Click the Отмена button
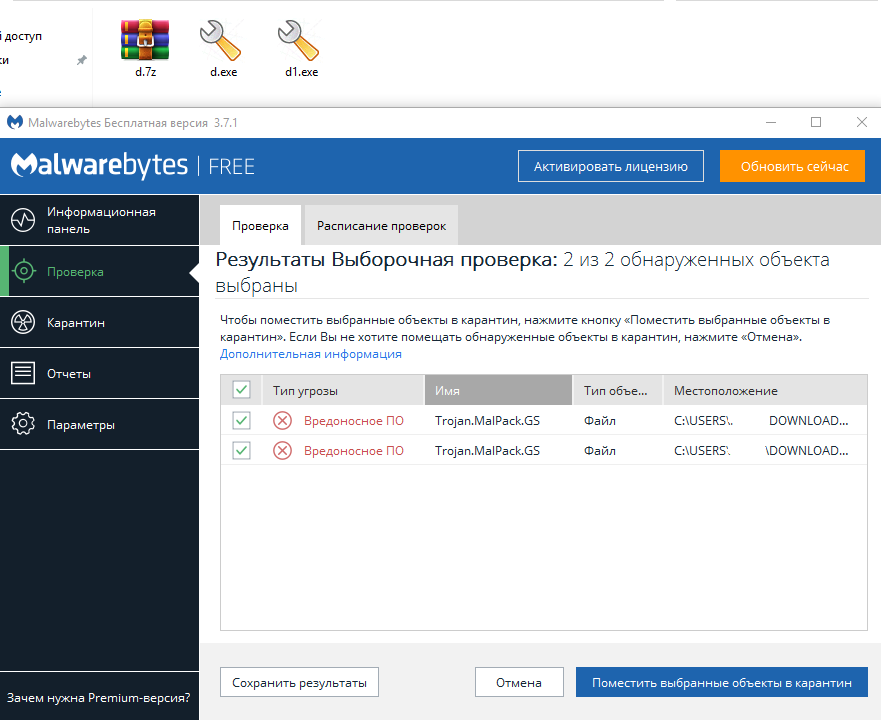881x720 pixels. [519, 682]
